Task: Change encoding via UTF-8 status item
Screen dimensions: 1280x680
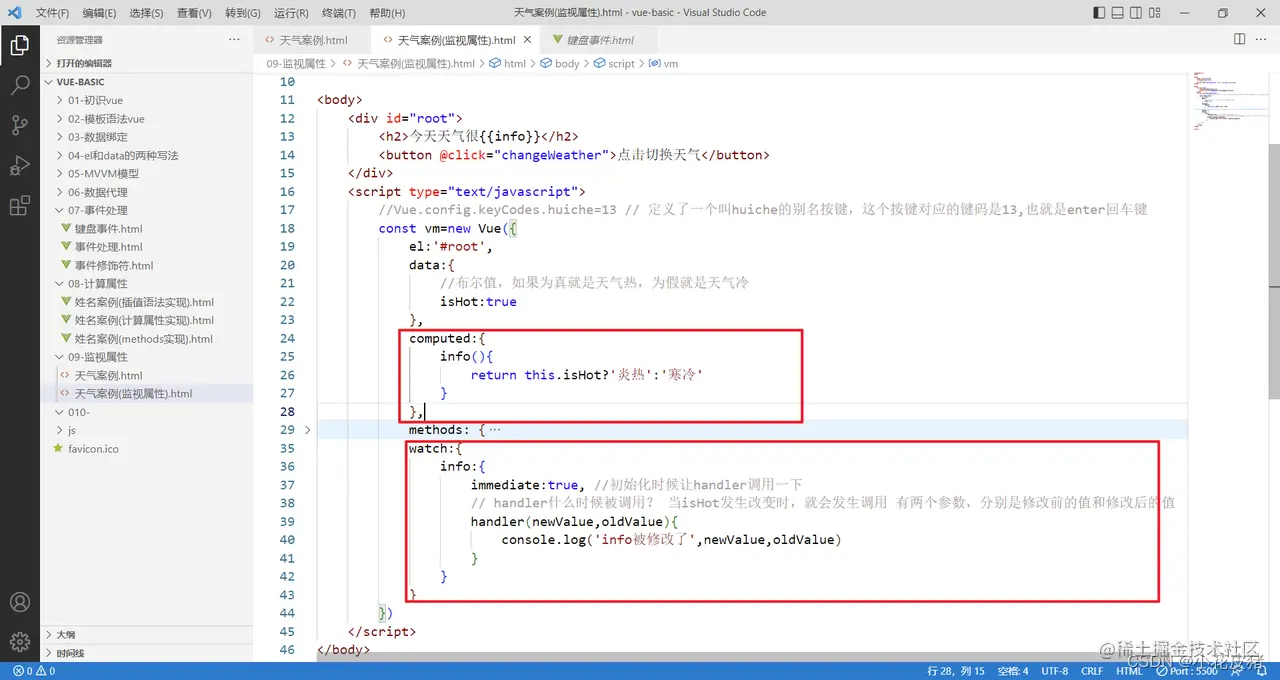Action: pos(1054,671)
